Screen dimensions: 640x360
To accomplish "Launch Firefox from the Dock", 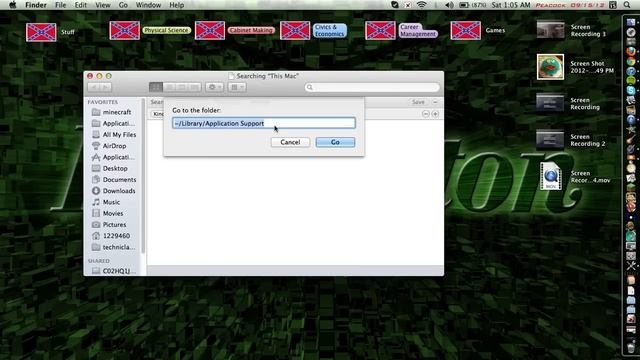I will [x=631, y=51].
